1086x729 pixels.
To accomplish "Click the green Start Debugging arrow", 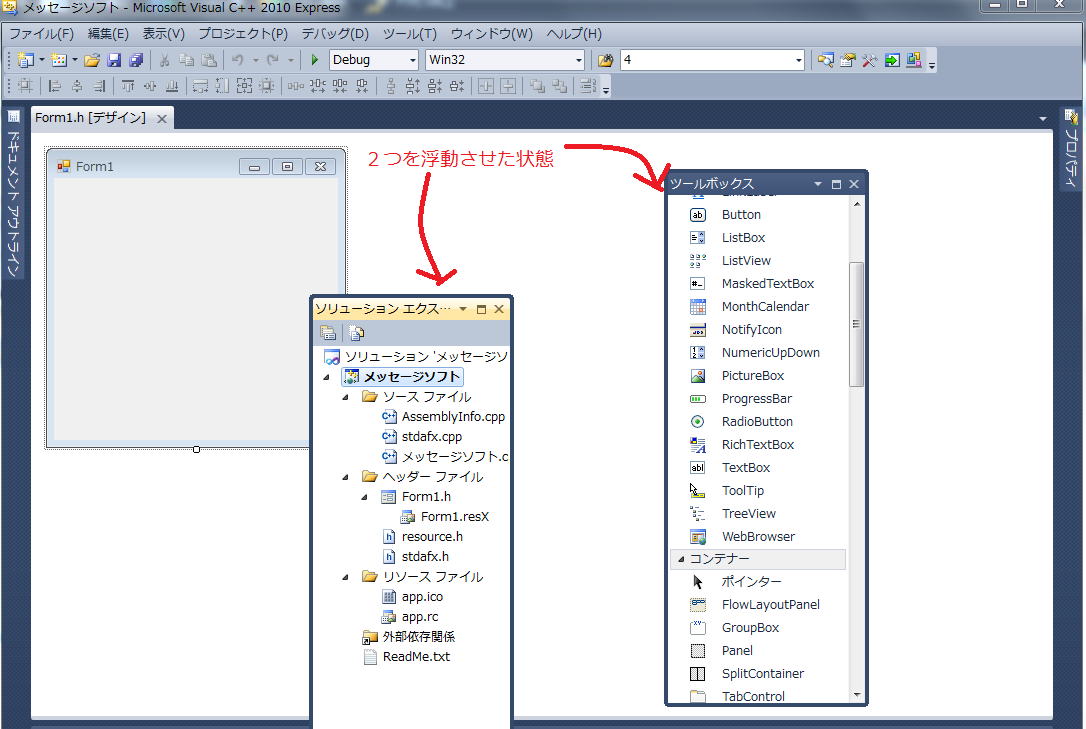I will point(315,60).
